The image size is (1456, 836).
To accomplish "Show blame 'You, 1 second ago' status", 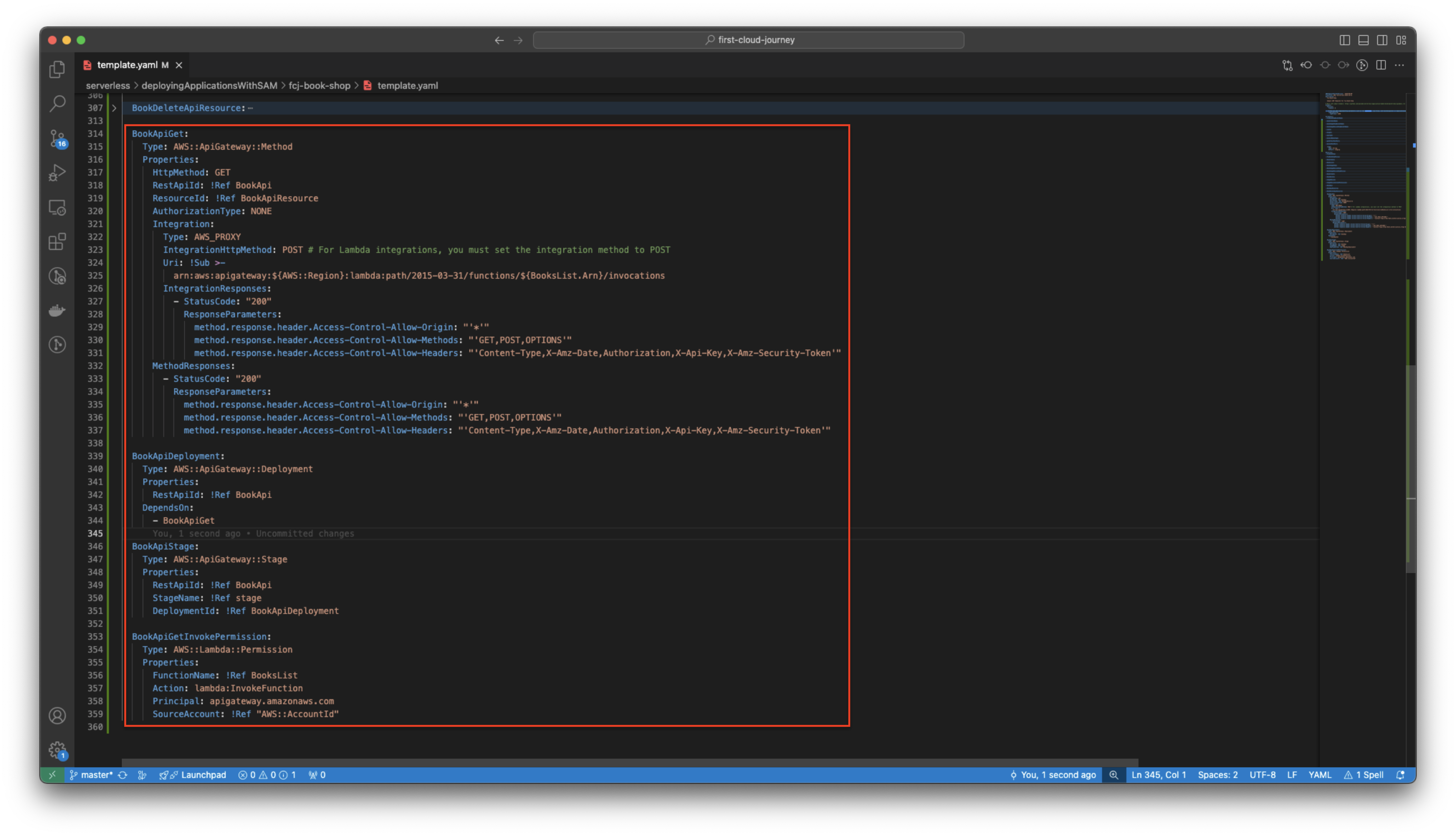I will 1053,774.
